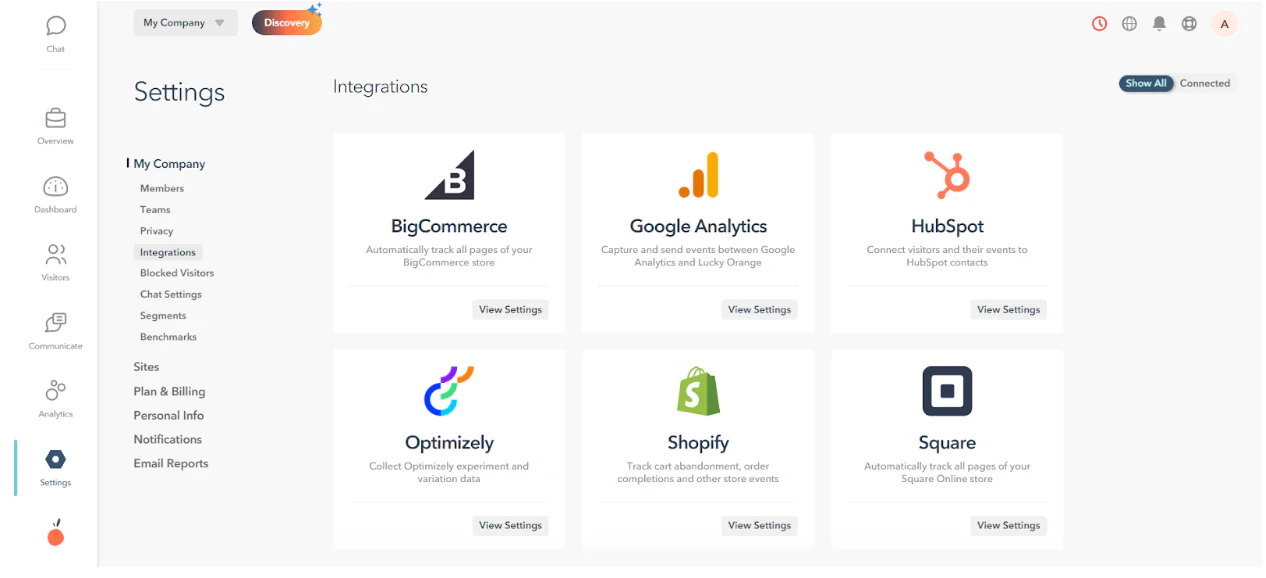Click the help icon next to the avatar

pyautogui.click(x=1189, y=23)
